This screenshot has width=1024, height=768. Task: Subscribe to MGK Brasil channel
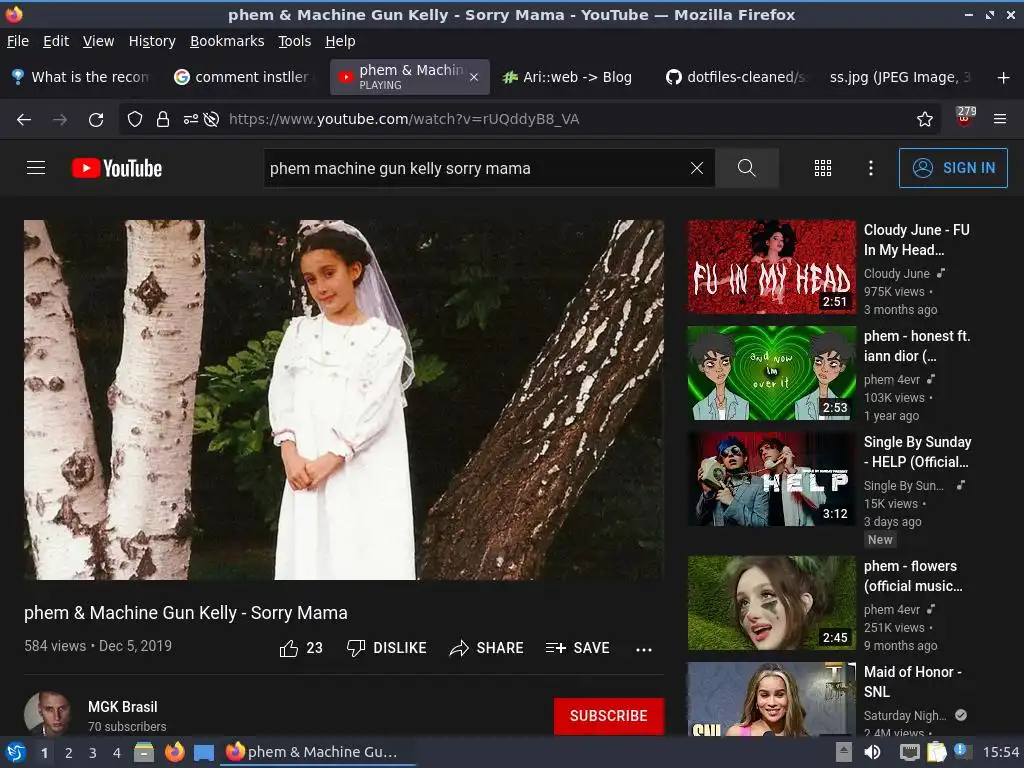[x=609, y=716]
